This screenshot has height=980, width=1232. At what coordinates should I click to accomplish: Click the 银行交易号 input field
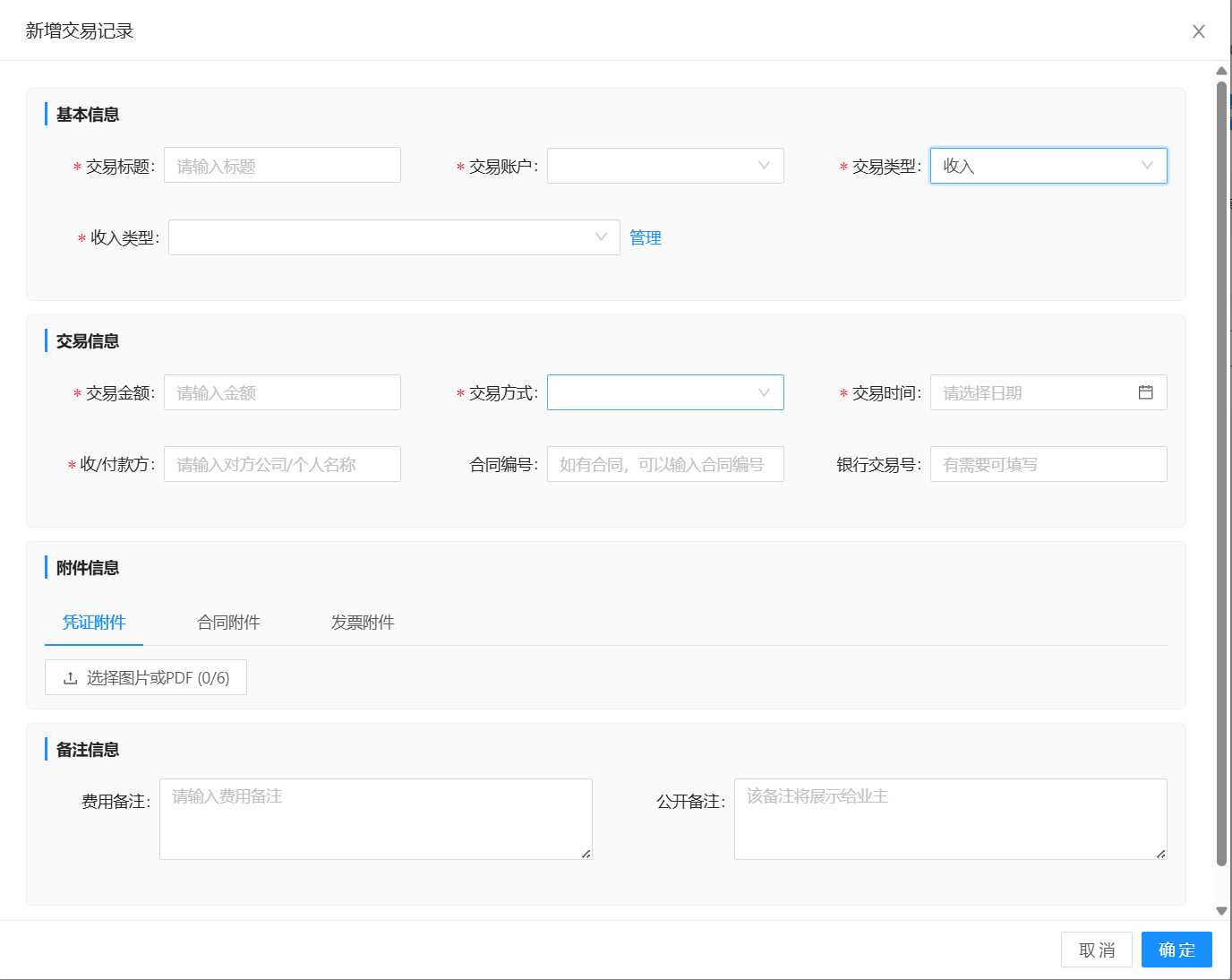pos(1048,464)
